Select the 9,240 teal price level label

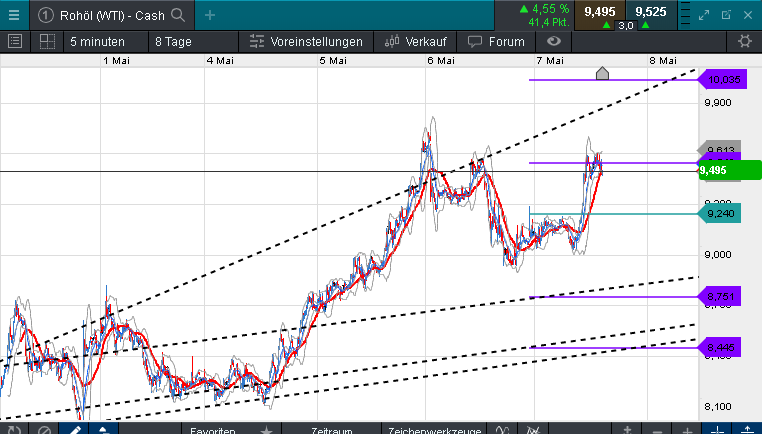pyautogui.click(x=719, y=213)
